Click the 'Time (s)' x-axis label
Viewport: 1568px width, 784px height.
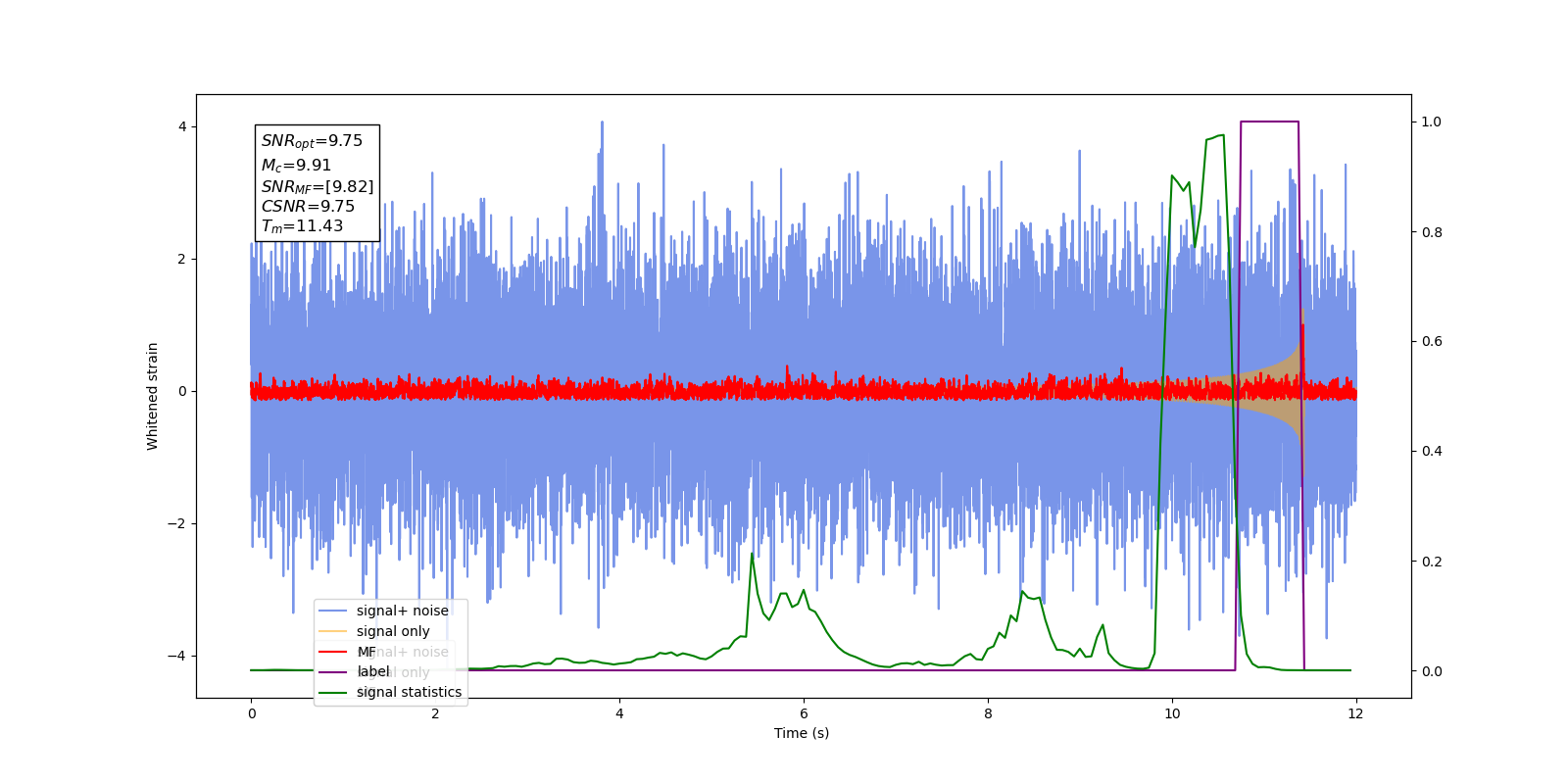[802, 733]
